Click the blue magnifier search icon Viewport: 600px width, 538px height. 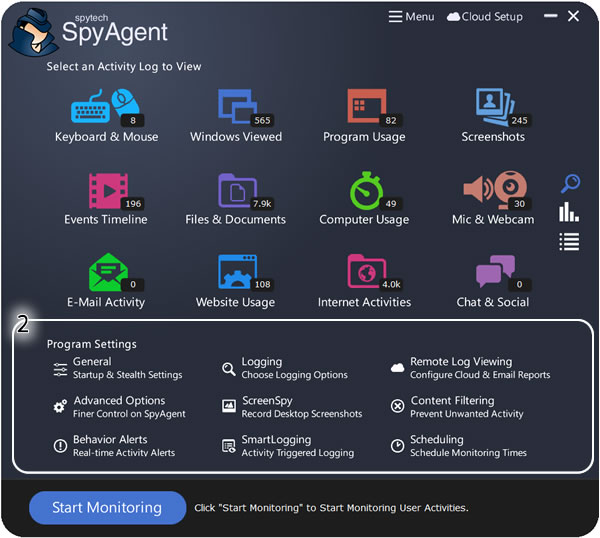click(570, 183)
